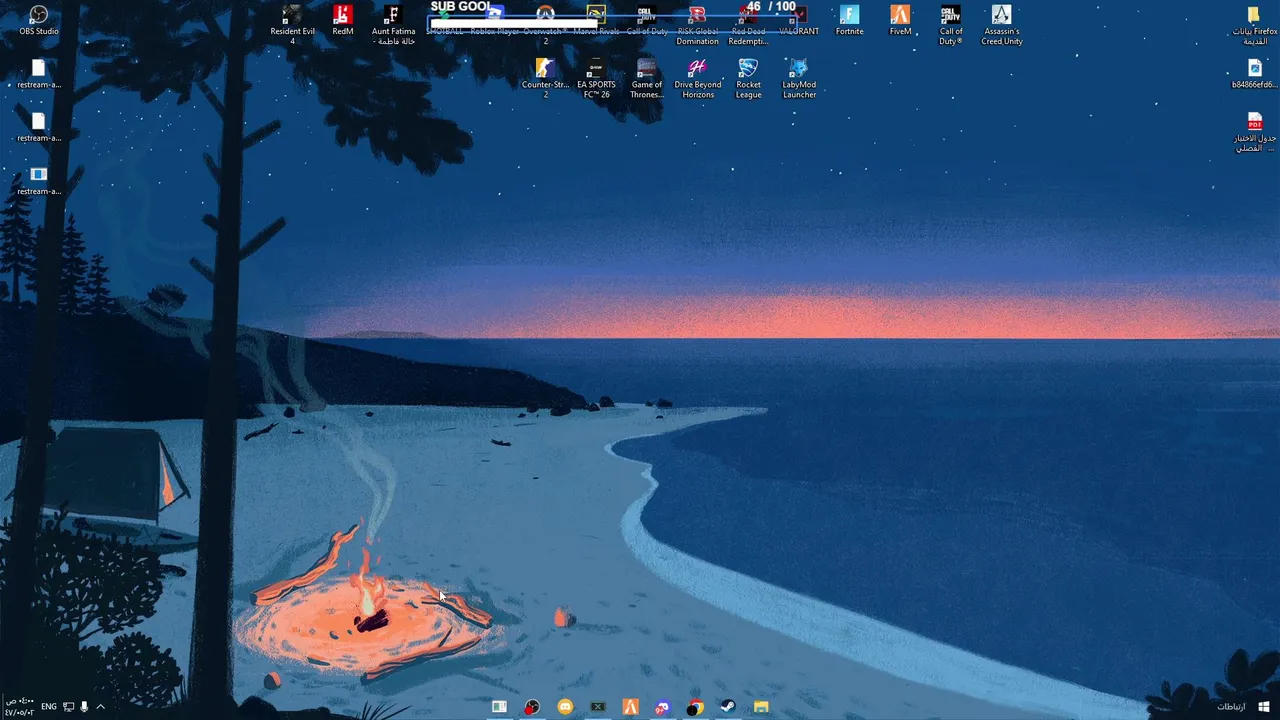Open the OBS Studio desktop shortcut

click(39, 20)
